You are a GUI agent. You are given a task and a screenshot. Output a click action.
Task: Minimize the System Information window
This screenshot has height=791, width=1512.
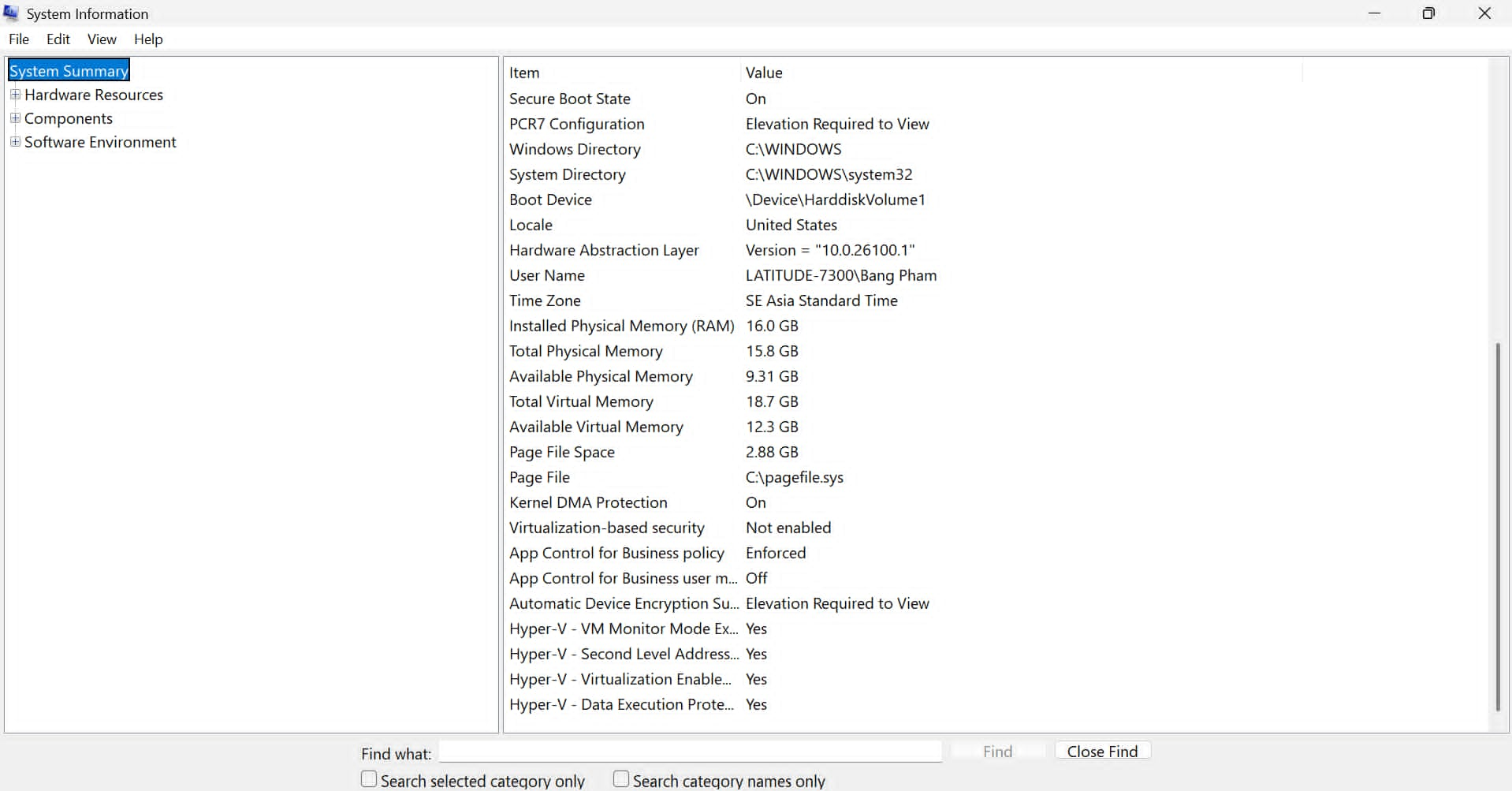(1374, 13)
